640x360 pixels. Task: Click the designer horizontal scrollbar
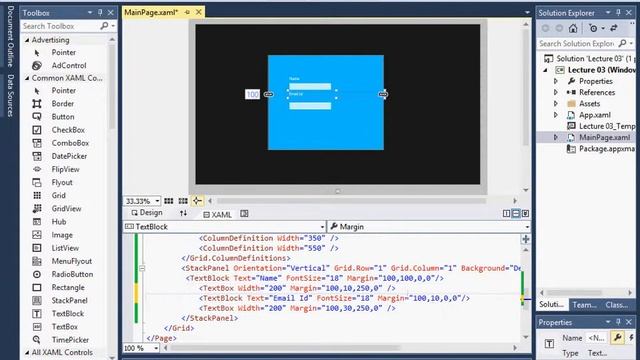tap(351, 201)
